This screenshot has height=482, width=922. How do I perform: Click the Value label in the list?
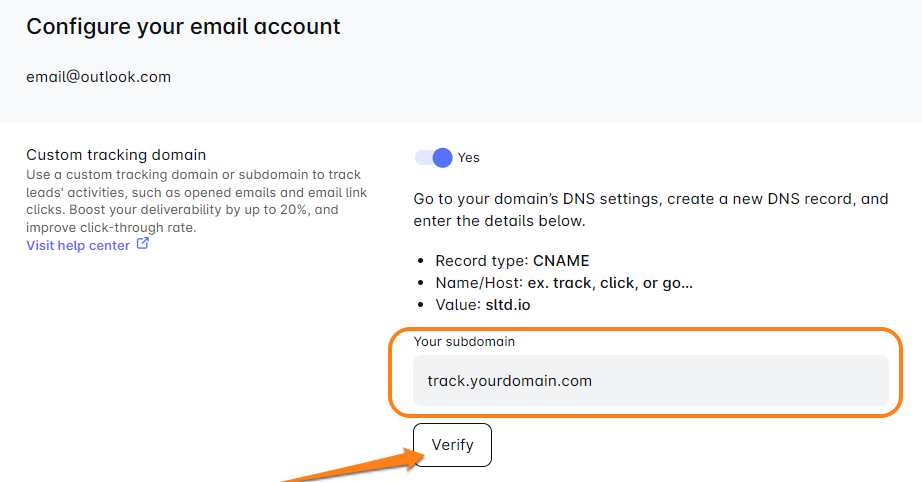coord(458,305)
